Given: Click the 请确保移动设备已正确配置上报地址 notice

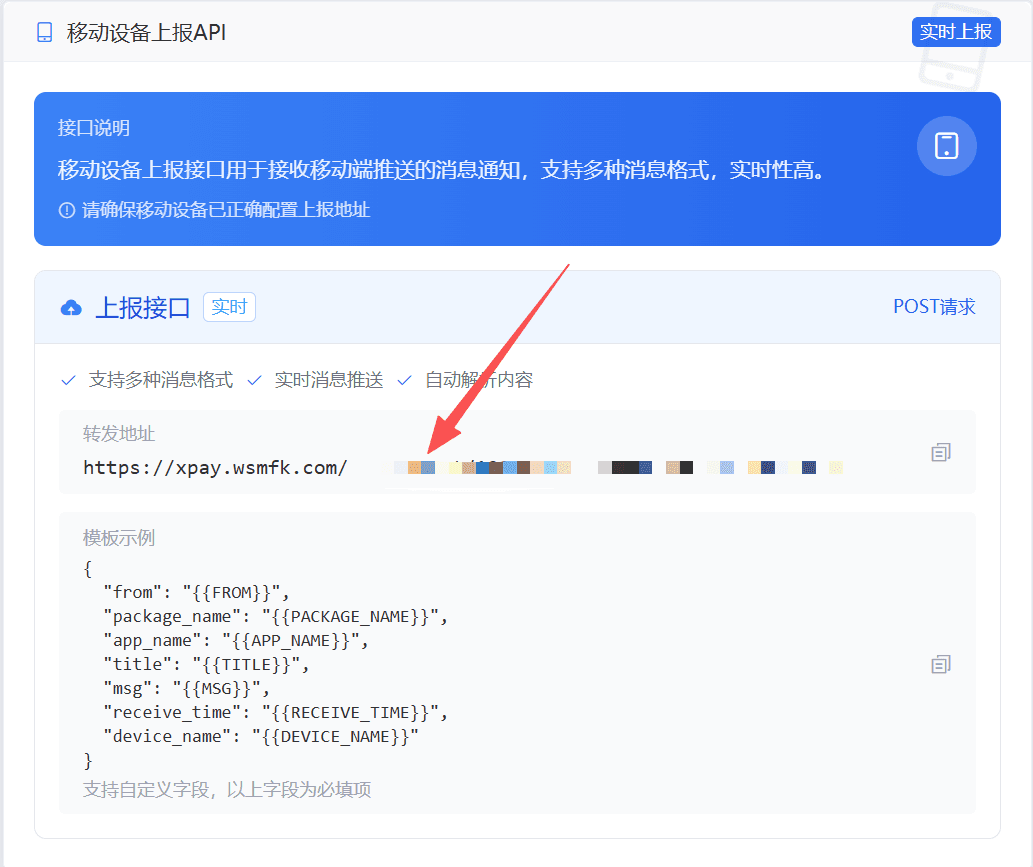Looking at the screenshot, I should click(x=226, y=210).
